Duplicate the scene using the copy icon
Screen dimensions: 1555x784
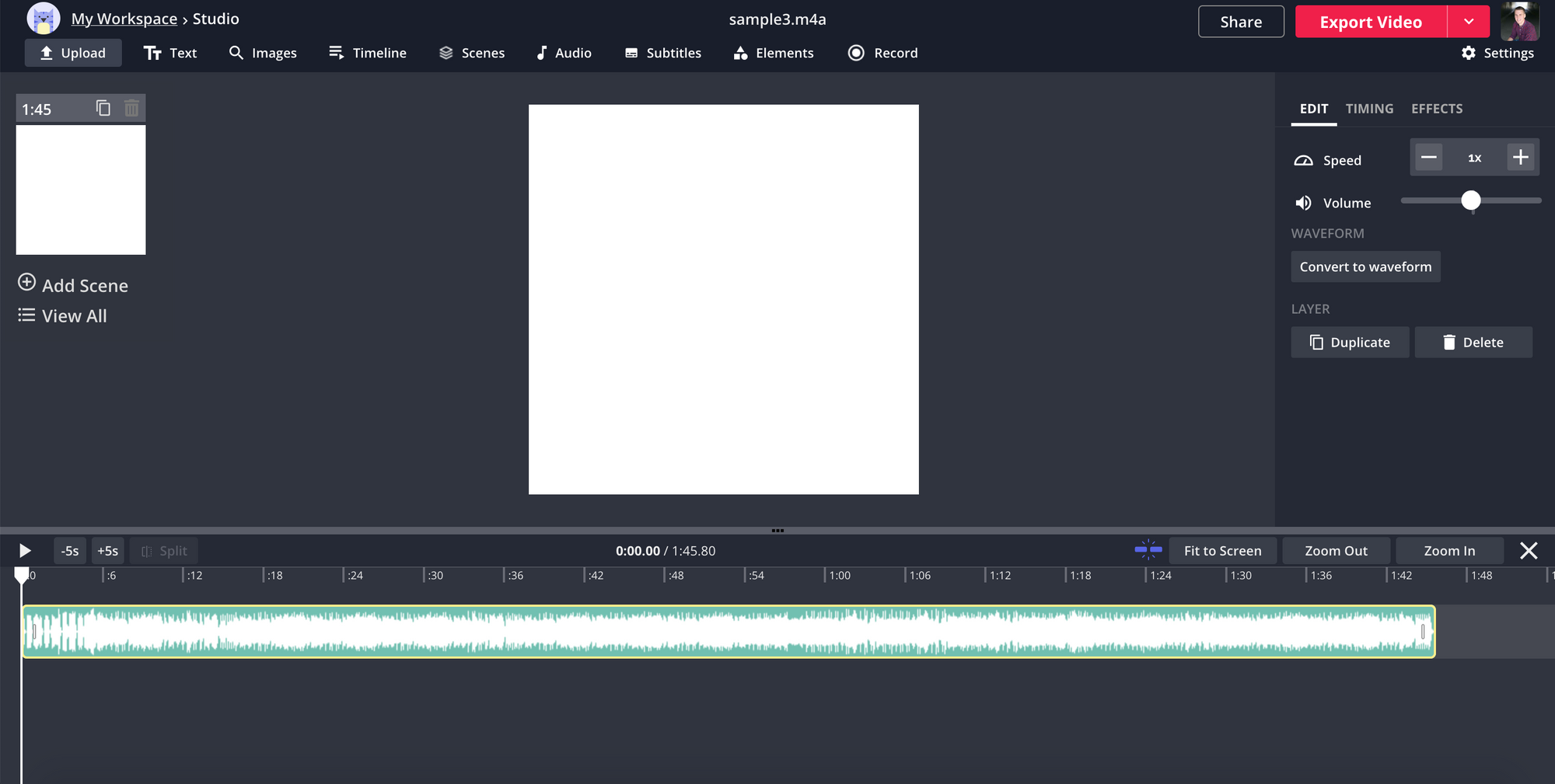(103, 108)
